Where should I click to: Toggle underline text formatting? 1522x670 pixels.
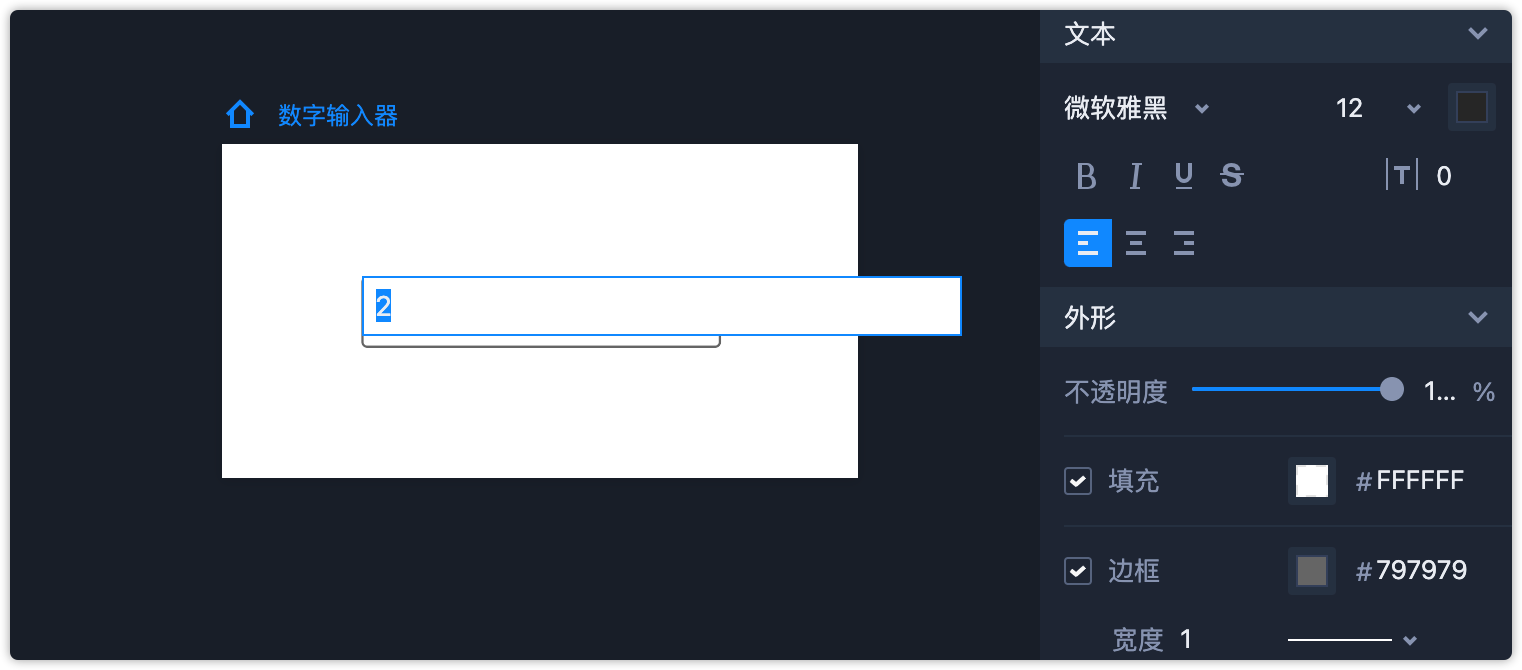pyautogui.click(x=1184, y=177)
